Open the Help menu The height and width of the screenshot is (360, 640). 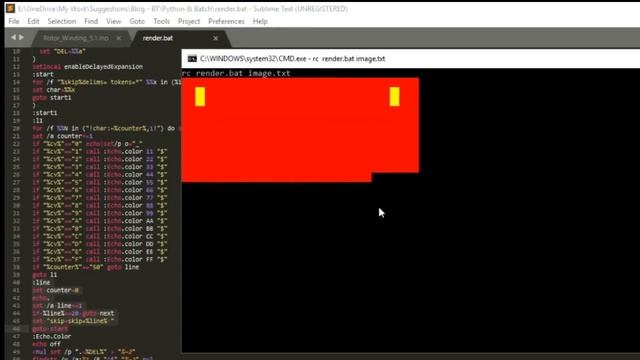(260, 21)
